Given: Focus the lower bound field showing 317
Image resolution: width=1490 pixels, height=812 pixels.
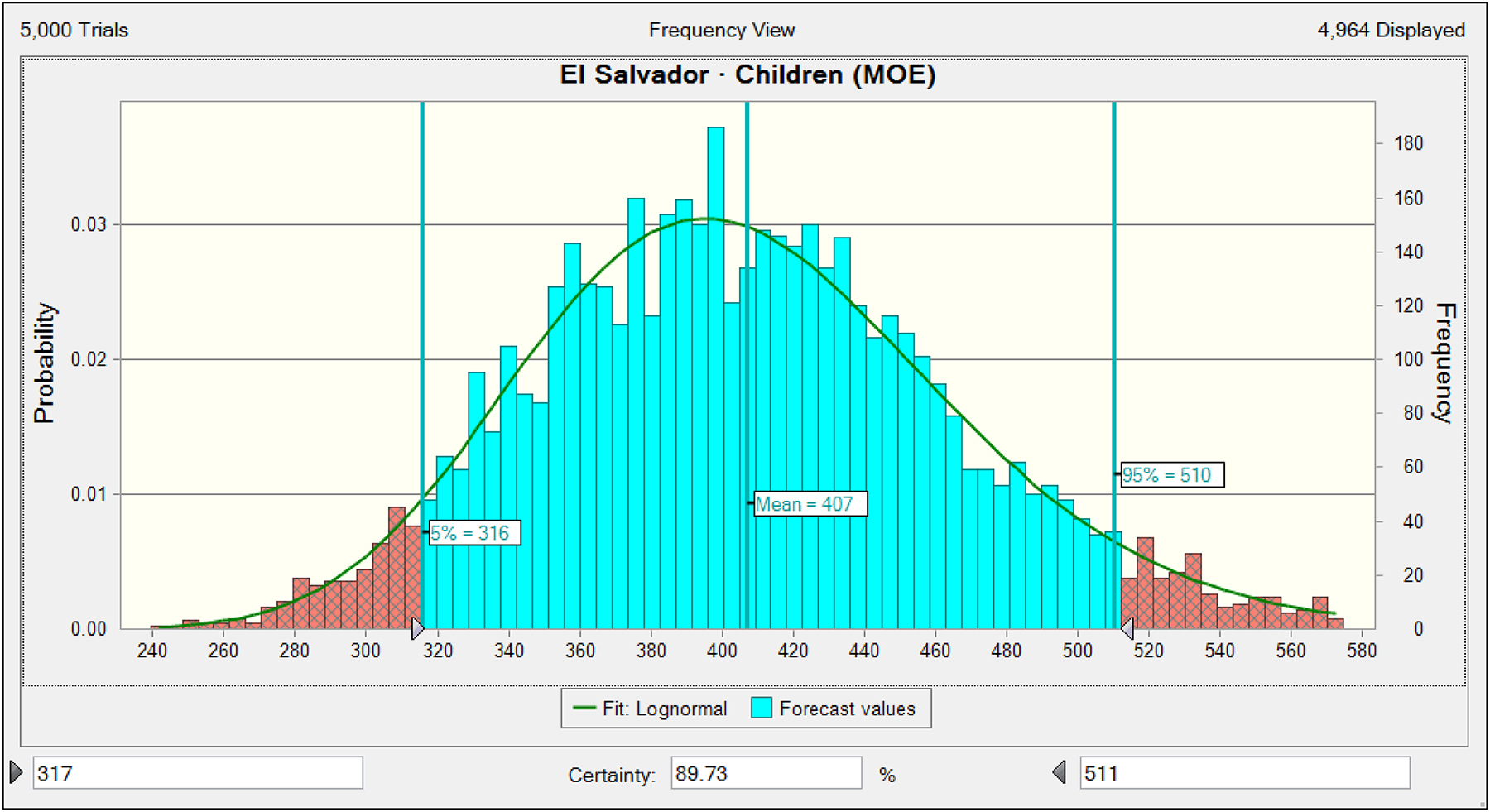Looking at the screenshot, I should [197, 773].
